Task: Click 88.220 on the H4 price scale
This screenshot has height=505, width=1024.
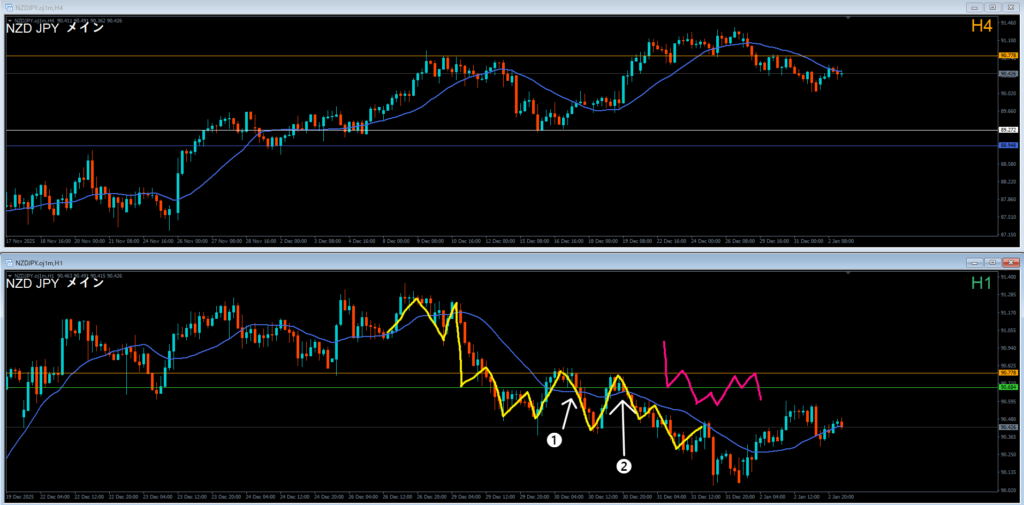Action: [x=1009, y=182]
